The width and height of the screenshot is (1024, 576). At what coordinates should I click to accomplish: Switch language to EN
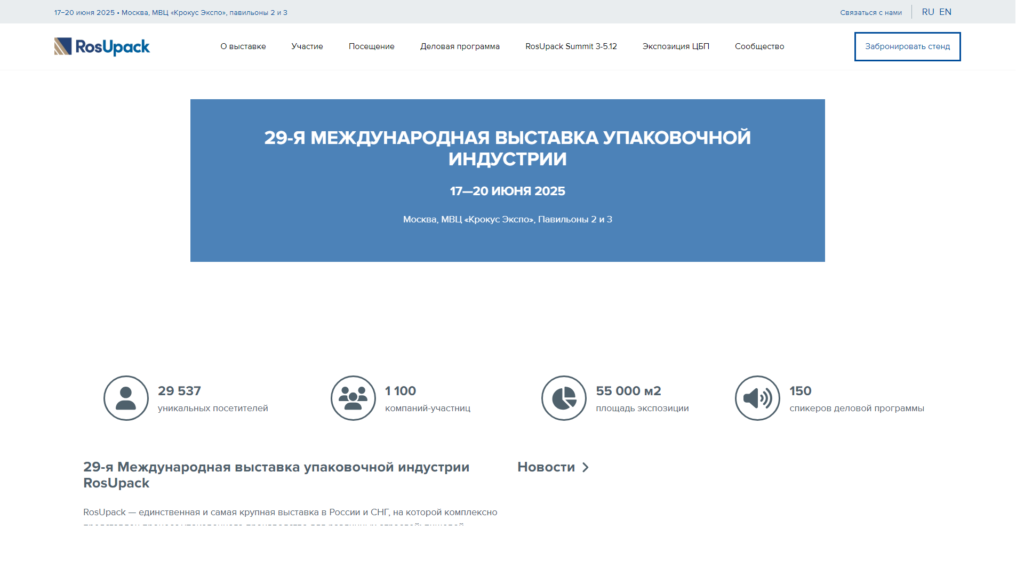pyautogui.click(x=945, y=12)
